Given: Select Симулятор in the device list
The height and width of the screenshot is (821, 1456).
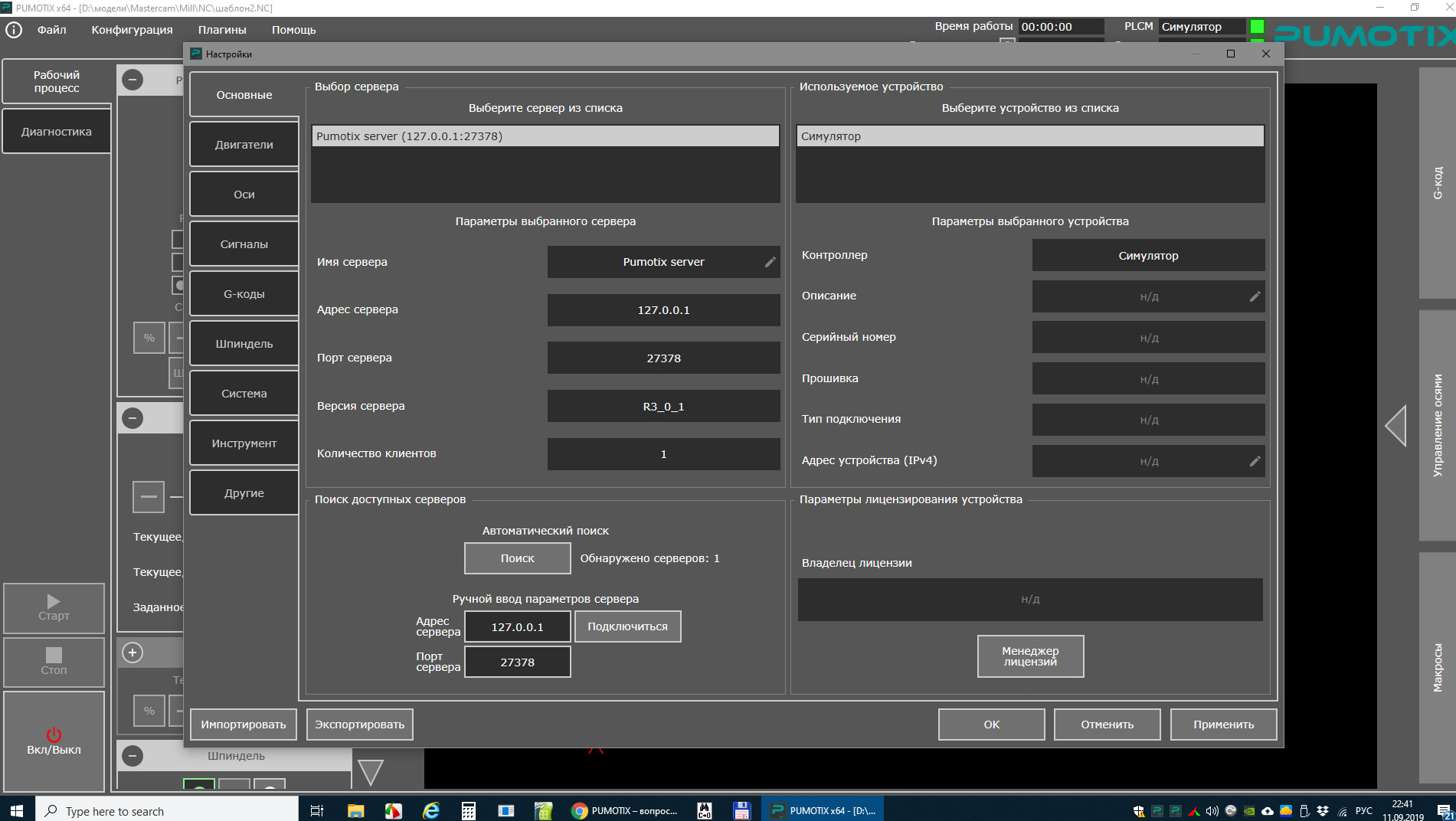Looking at the screenshot, I should pos(1030,136).
